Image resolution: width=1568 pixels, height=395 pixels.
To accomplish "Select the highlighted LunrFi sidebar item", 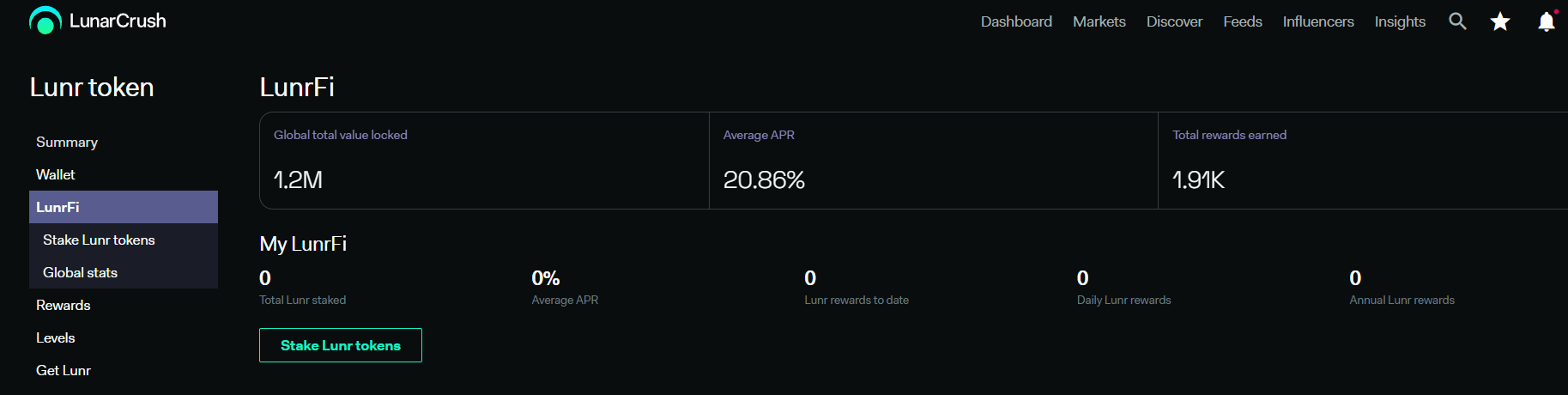I will (x=123, y=207).
